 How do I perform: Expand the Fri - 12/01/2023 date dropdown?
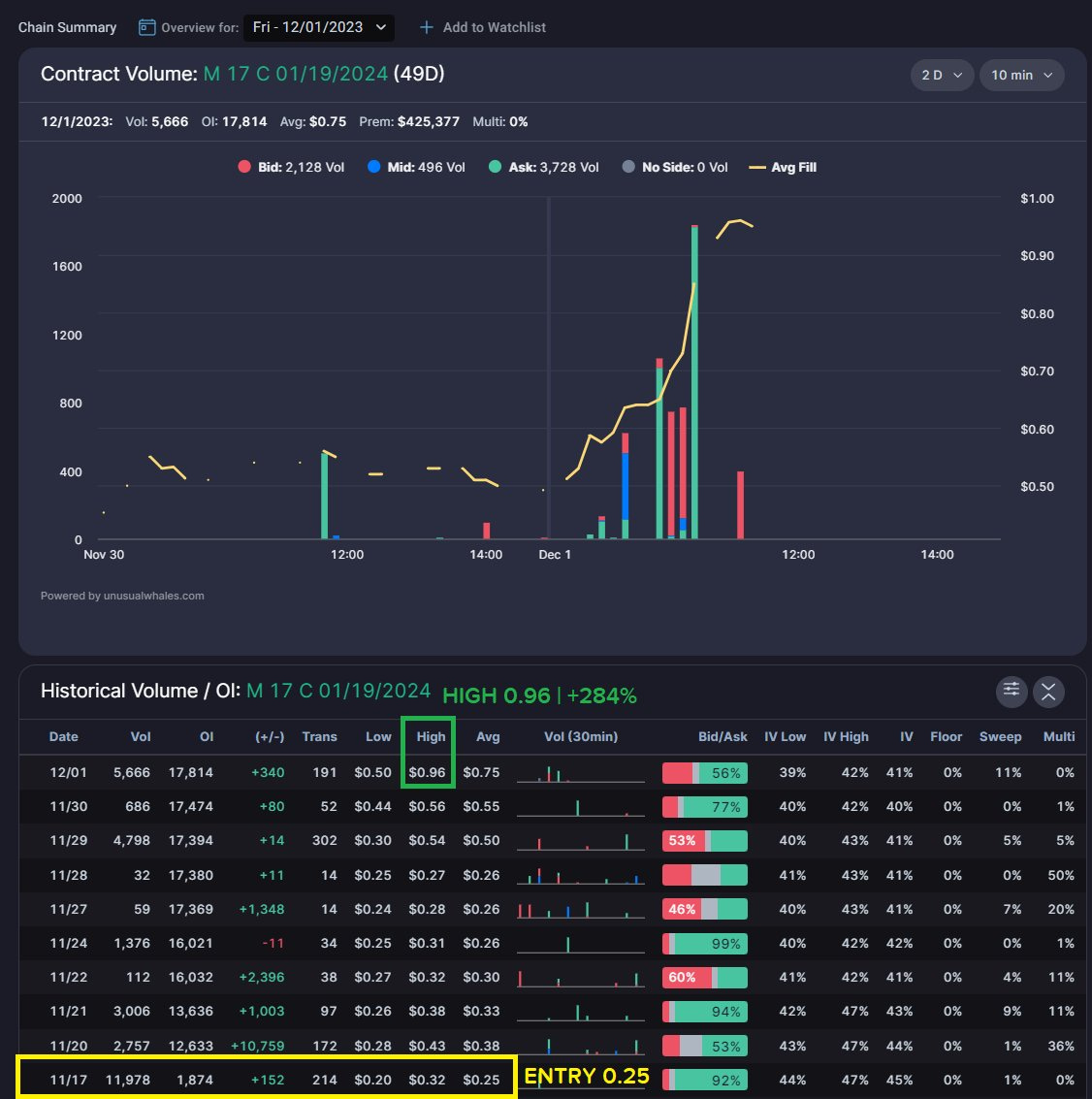pos(318,27)
